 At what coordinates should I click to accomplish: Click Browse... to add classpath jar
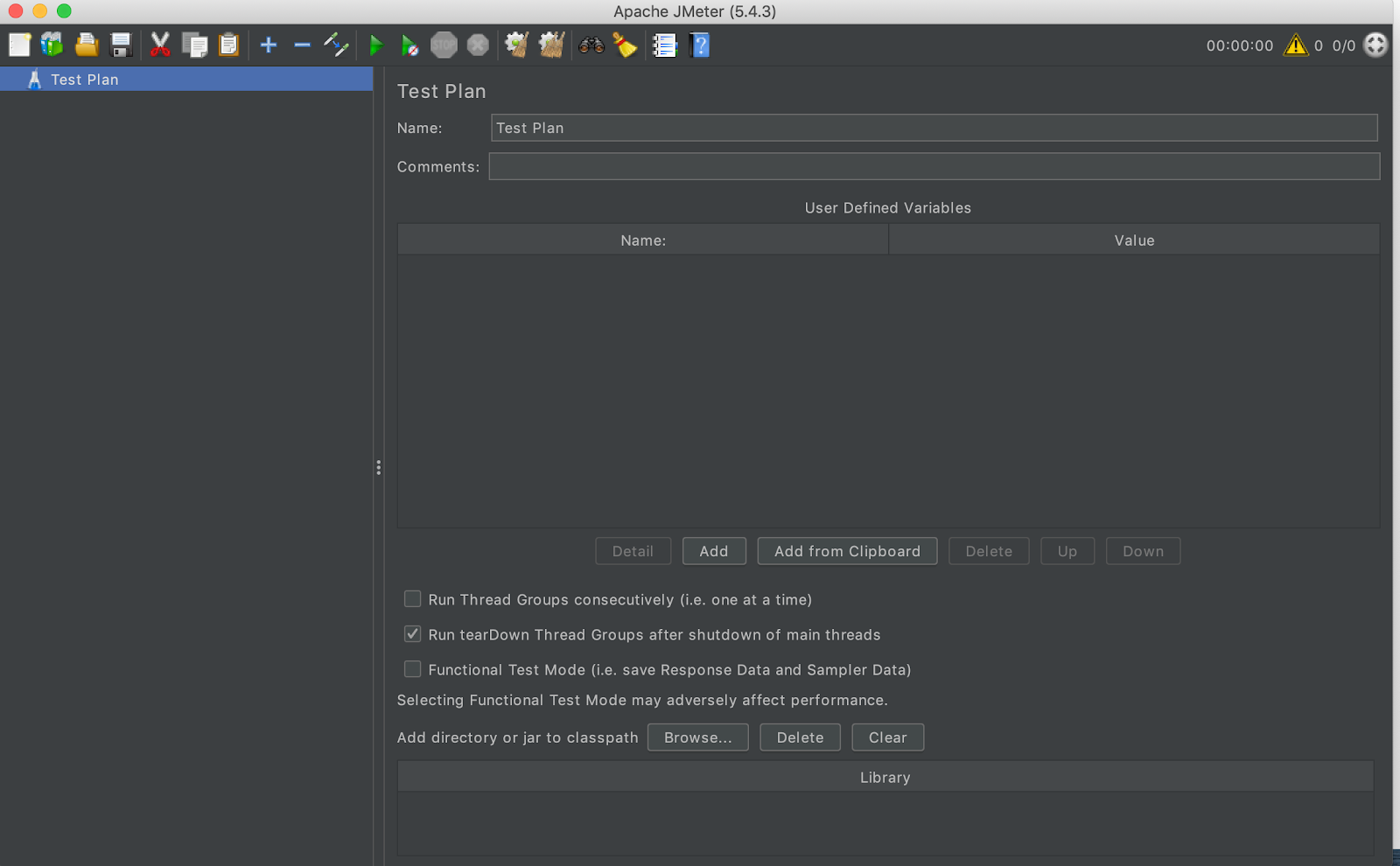pos(698,737)
